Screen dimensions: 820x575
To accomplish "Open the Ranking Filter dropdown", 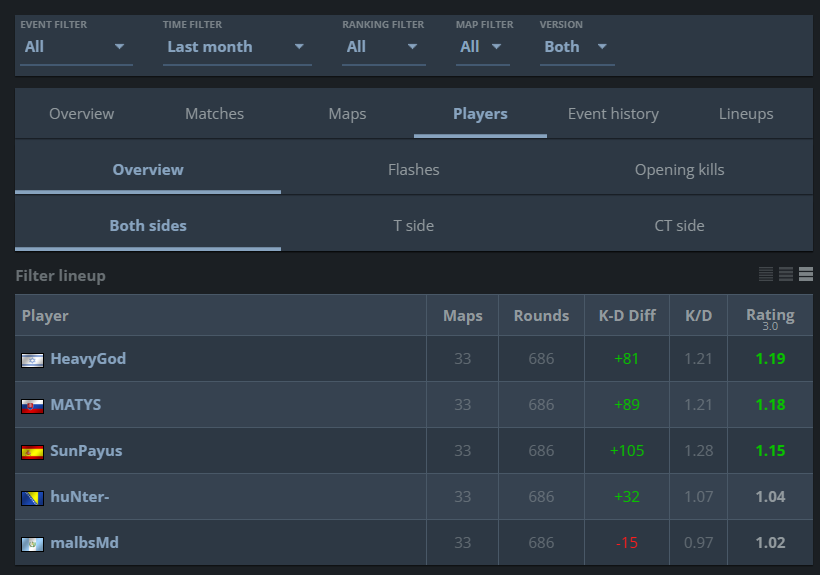I will (384, 47).
